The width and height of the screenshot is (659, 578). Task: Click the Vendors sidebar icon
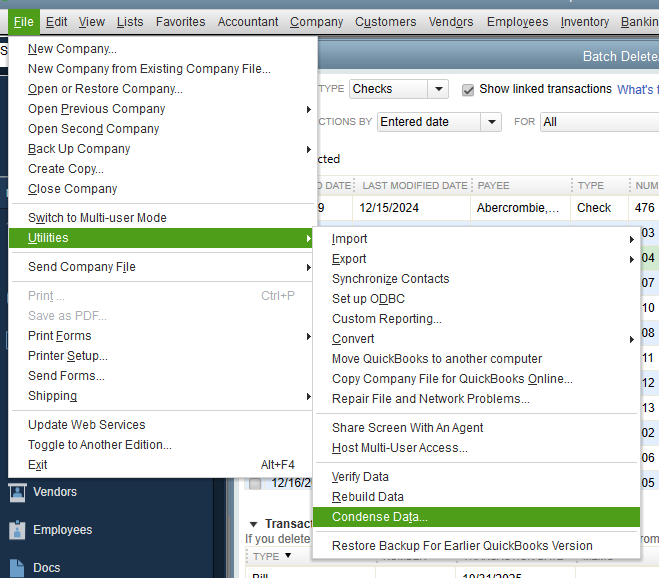click(x=17, y=492)
